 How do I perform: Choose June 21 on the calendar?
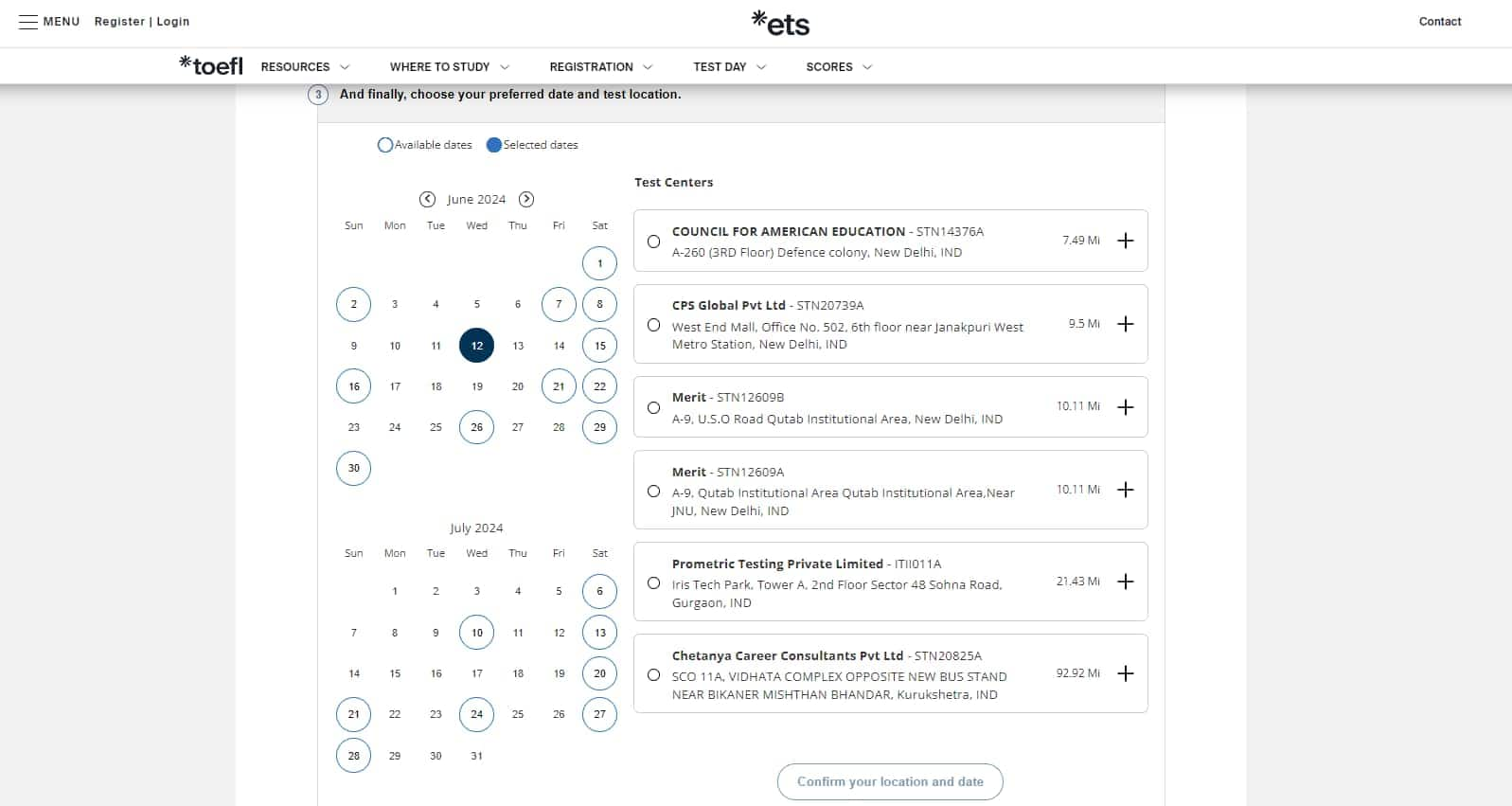coord(559,386)
